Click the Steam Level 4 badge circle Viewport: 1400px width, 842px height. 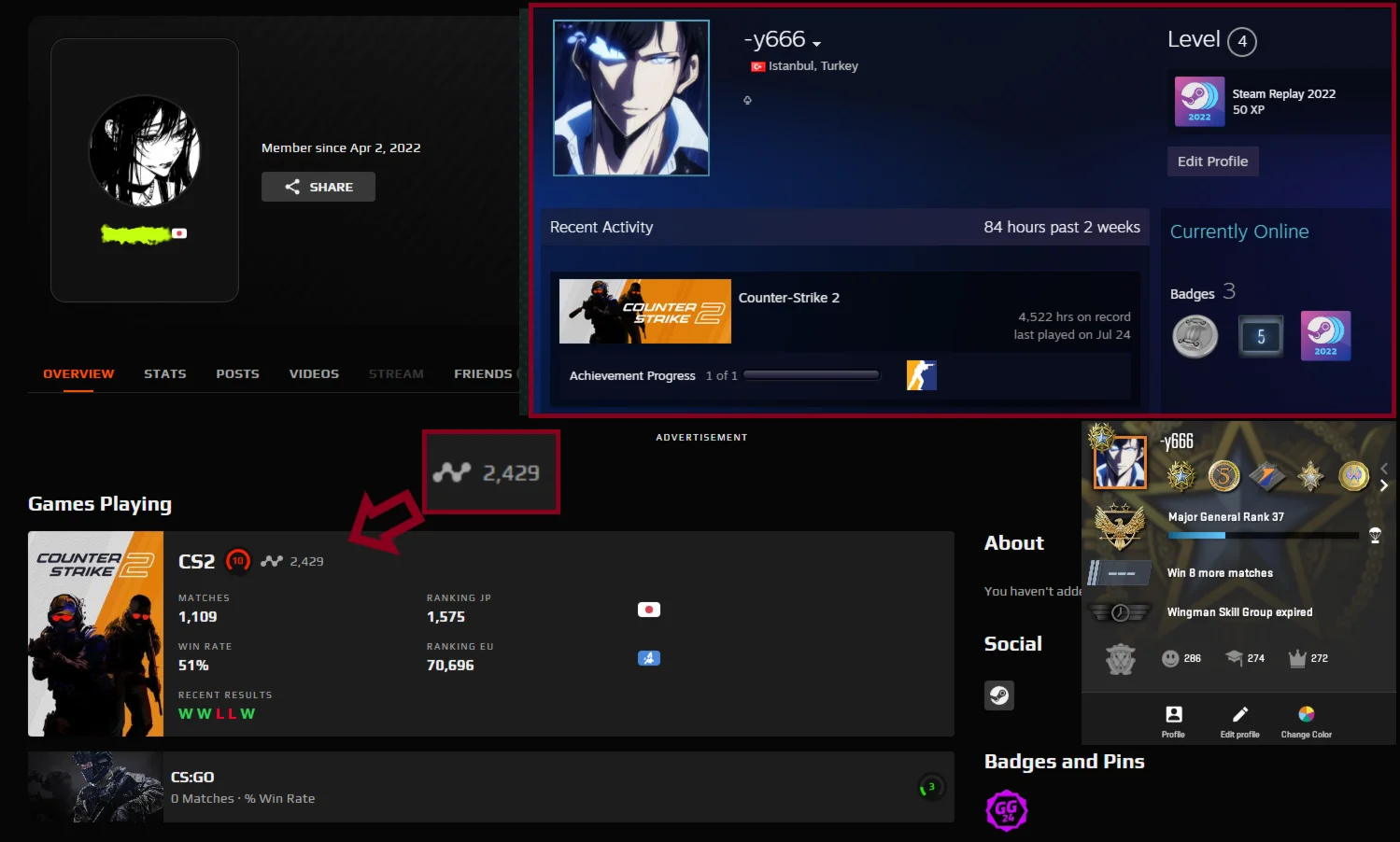coord(1242,41)
